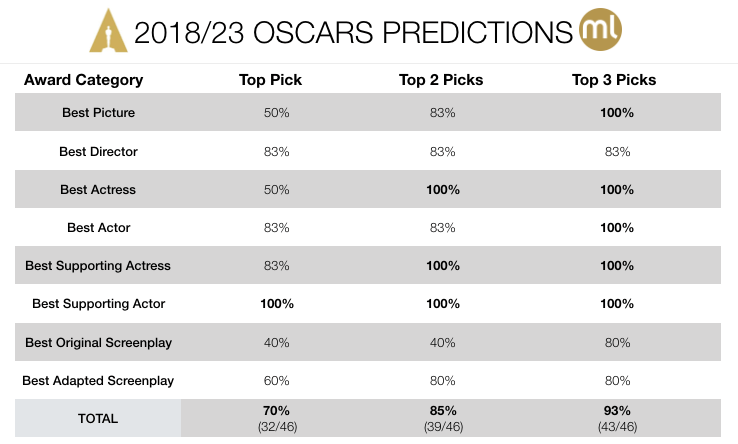The width and height of the screenshot is (738, 444).
Task: Click the gold Oscar statuette logo
Action: 101,32
